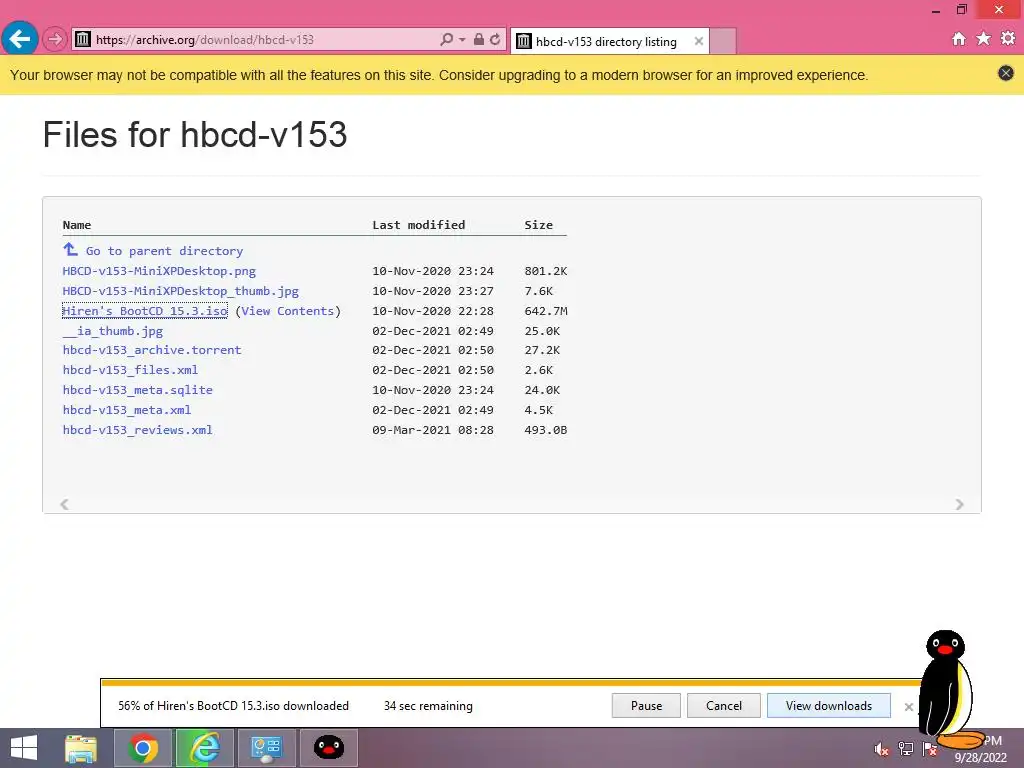Pause the Hiren's BootCD download
Screen dimensions: 1024x768
[x=647, y=706]
